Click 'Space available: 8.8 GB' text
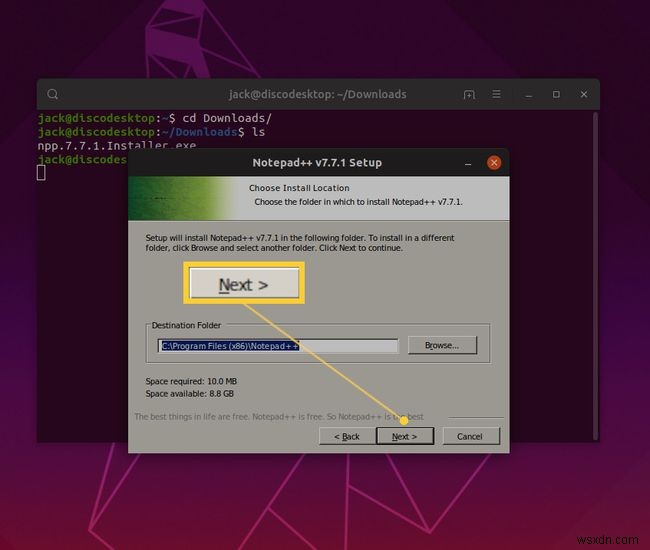650x550 pixels. click(189, 394)
